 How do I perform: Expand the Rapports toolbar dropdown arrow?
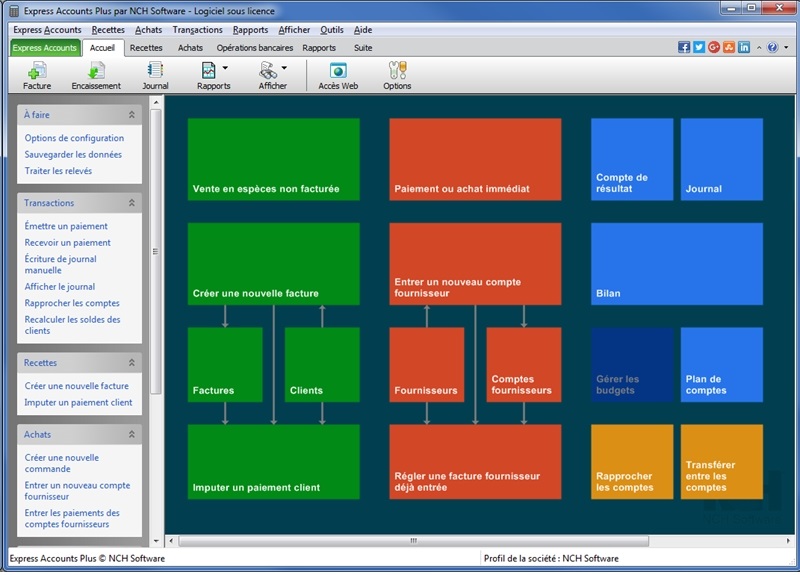(225, 68)
